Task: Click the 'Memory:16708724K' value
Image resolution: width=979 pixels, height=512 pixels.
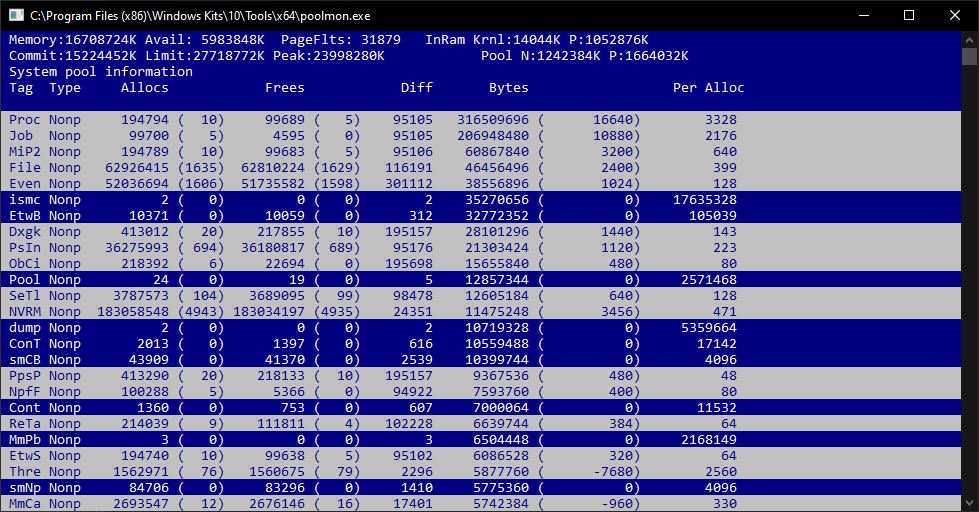Action: point(72,40)
